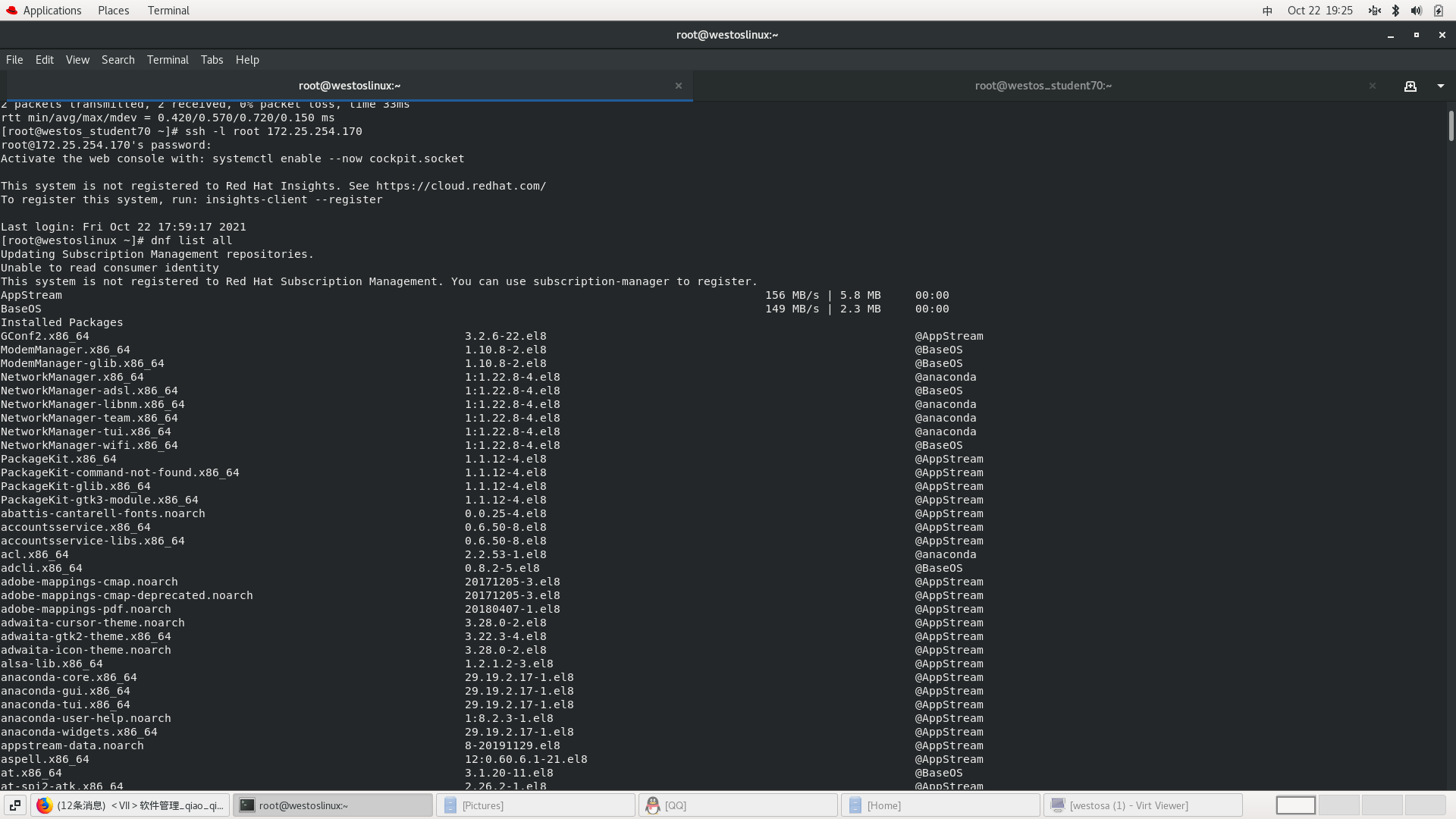Switch to root@westos_student70 tab
Screen dimensions: 1456x819
point(1043,86)
